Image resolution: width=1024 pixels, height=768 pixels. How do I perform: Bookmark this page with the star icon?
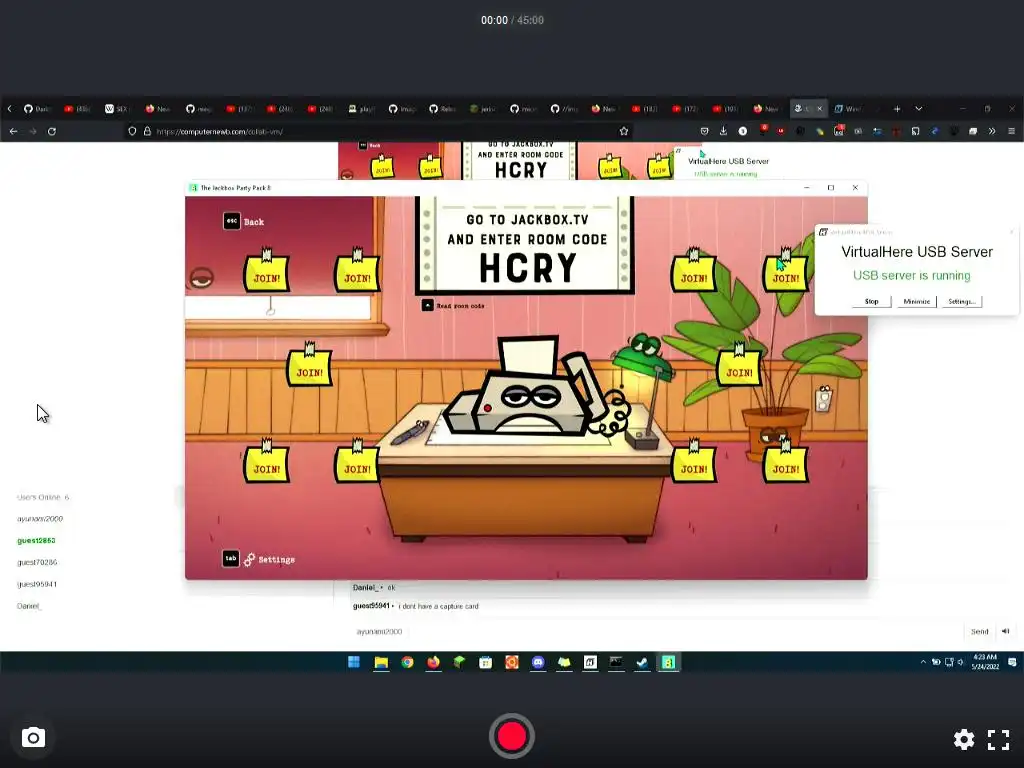624,131
